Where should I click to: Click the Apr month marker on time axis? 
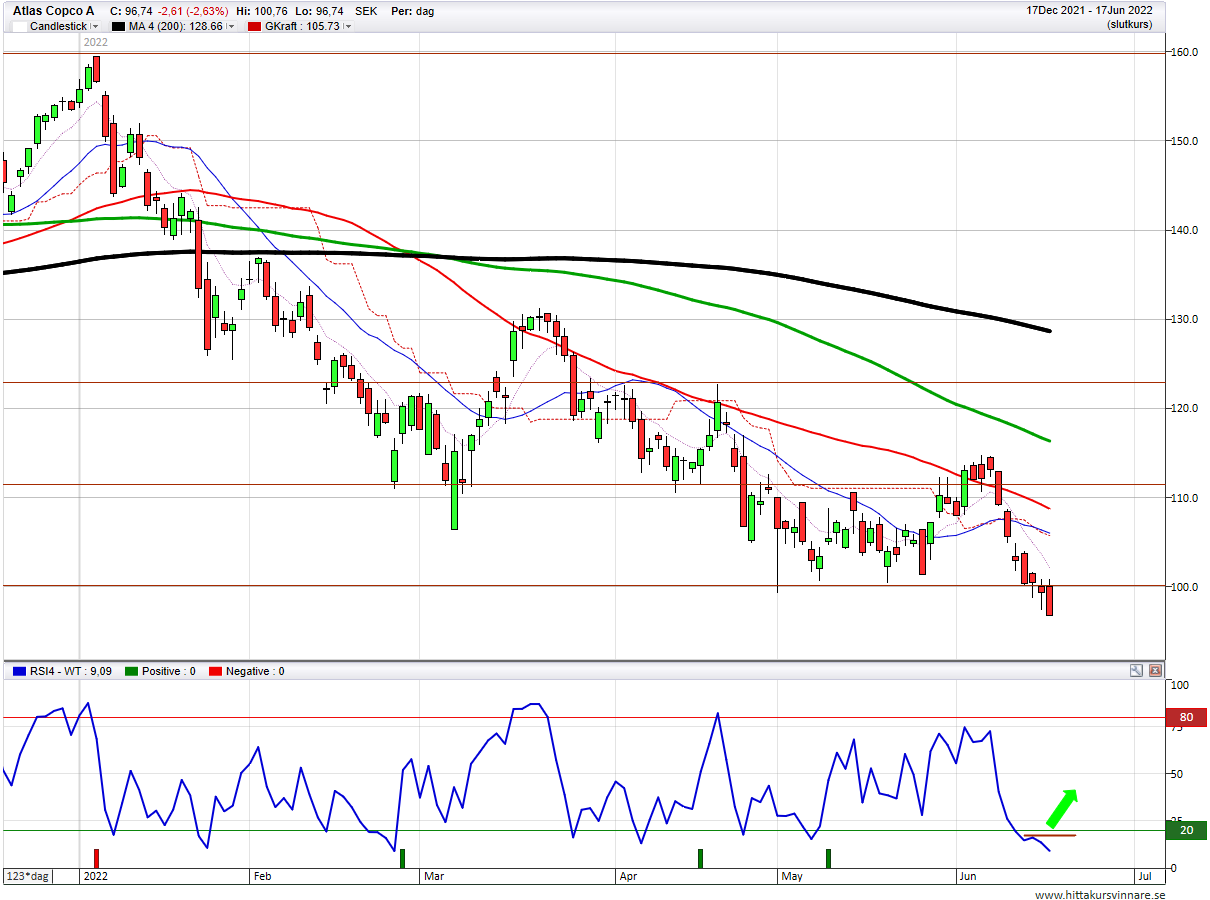click(x=628, y=876)
